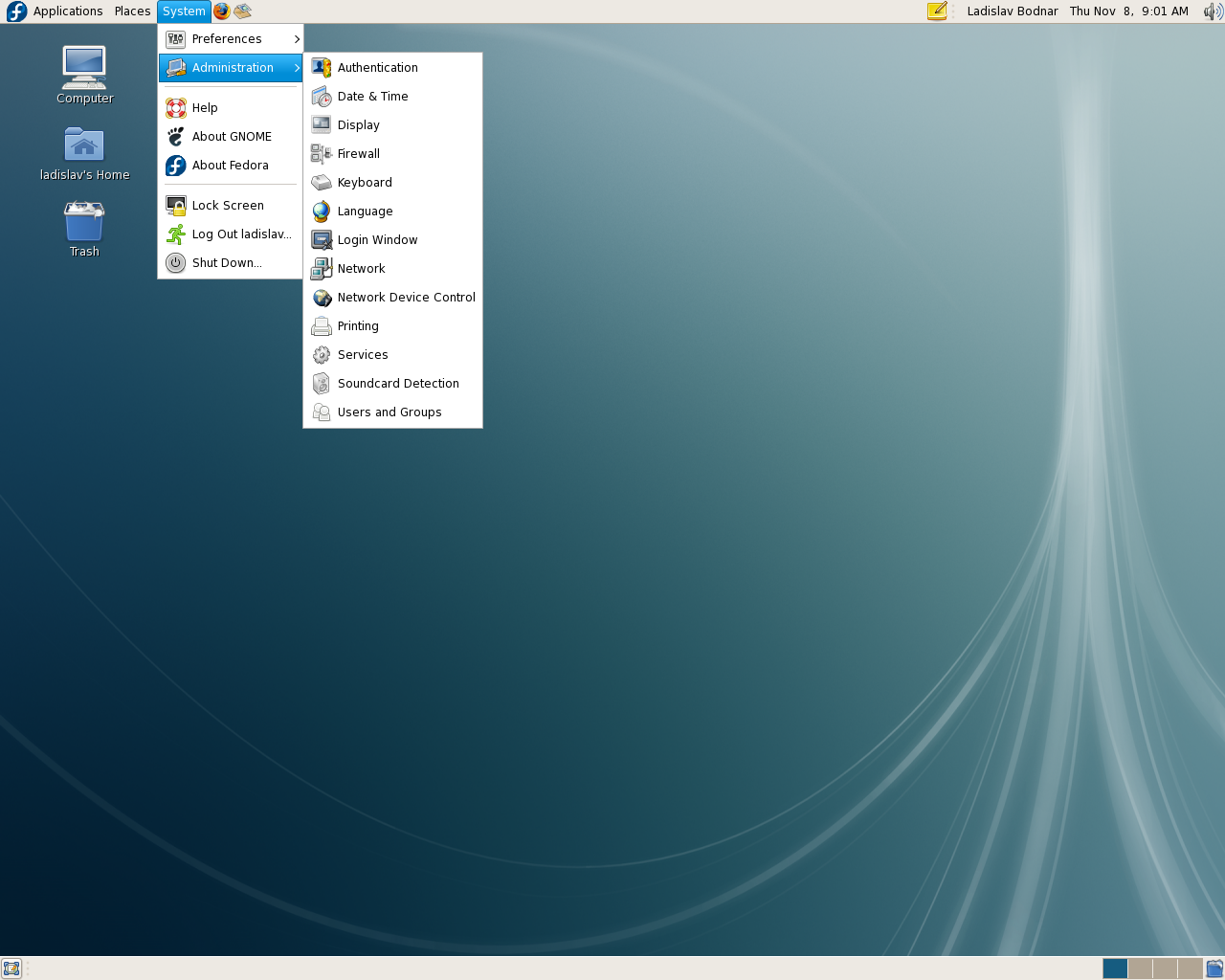Click the volume speaker icon
The width and height of the screenshot is (1225, 980).
tap(1213, 11)
